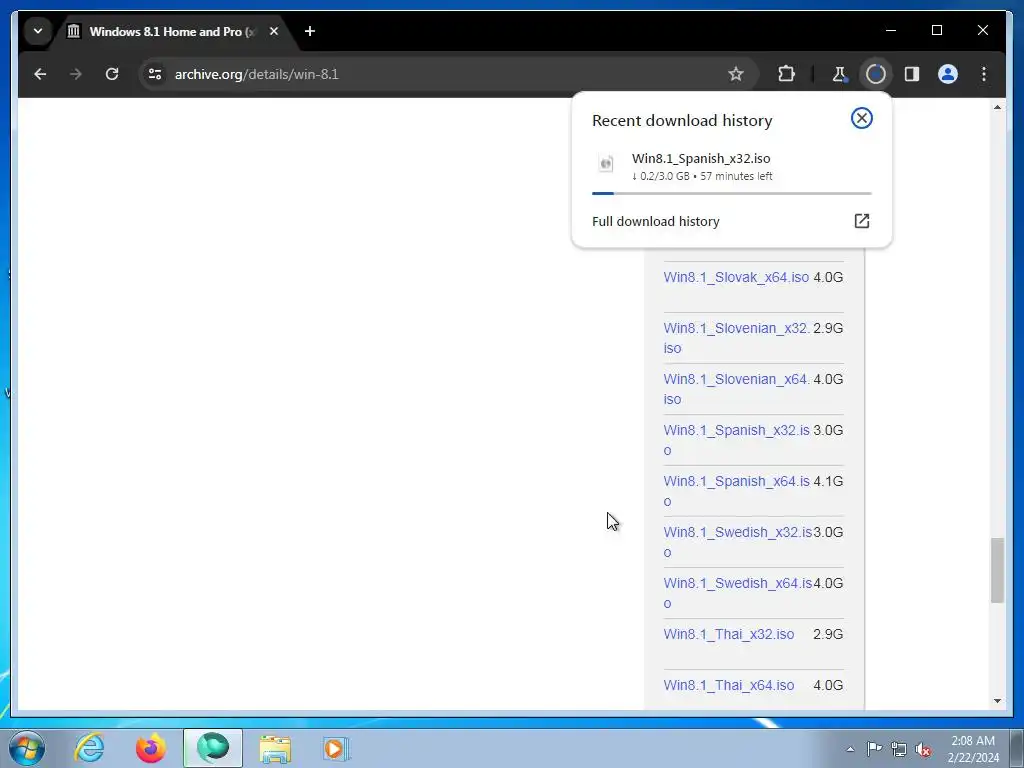Bookmark this page with the star icon
The width and height of the screenshot is (1024, 768).
736,74
